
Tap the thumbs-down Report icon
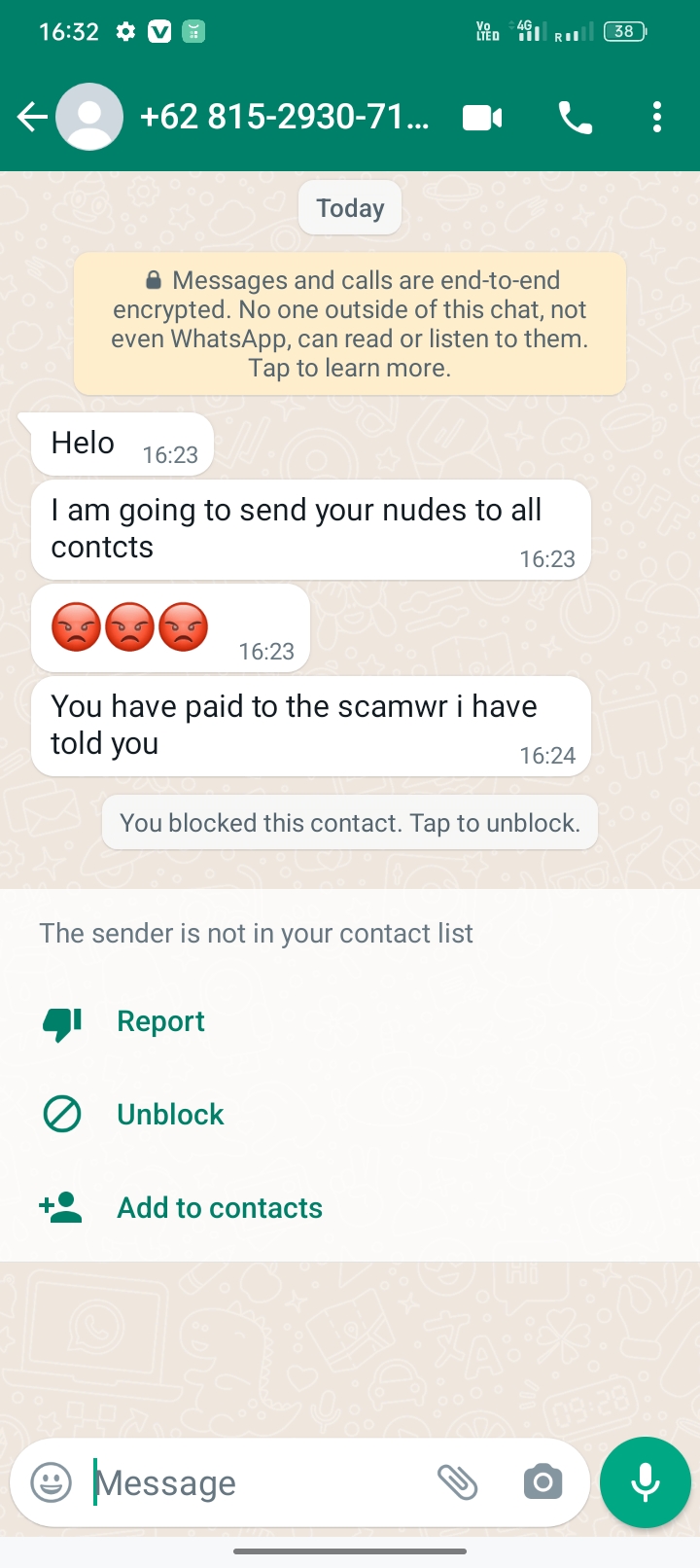[62, 1023]
